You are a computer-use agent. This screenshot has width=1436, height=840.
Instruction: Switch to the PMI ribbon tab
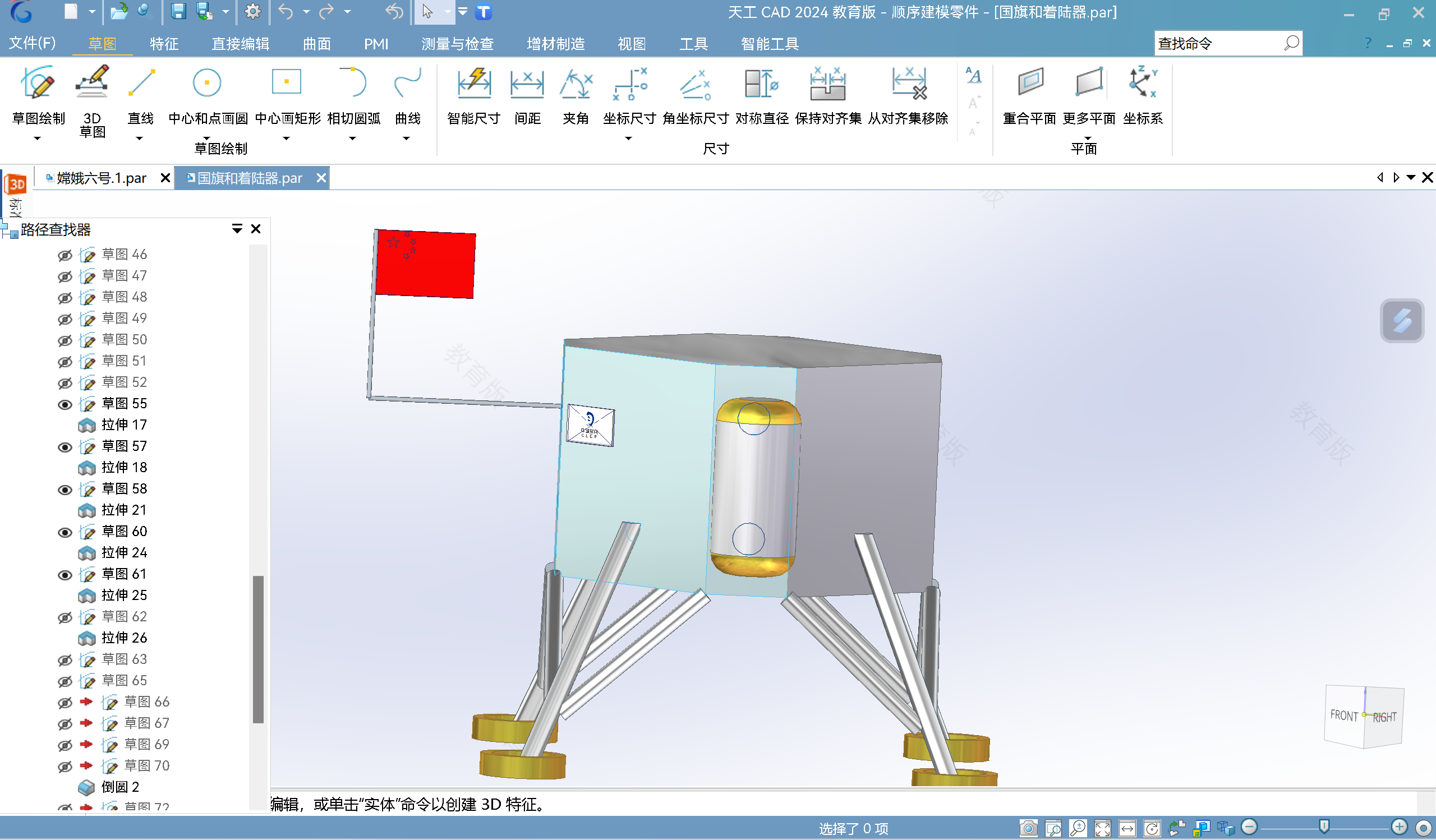coord(376,43)
